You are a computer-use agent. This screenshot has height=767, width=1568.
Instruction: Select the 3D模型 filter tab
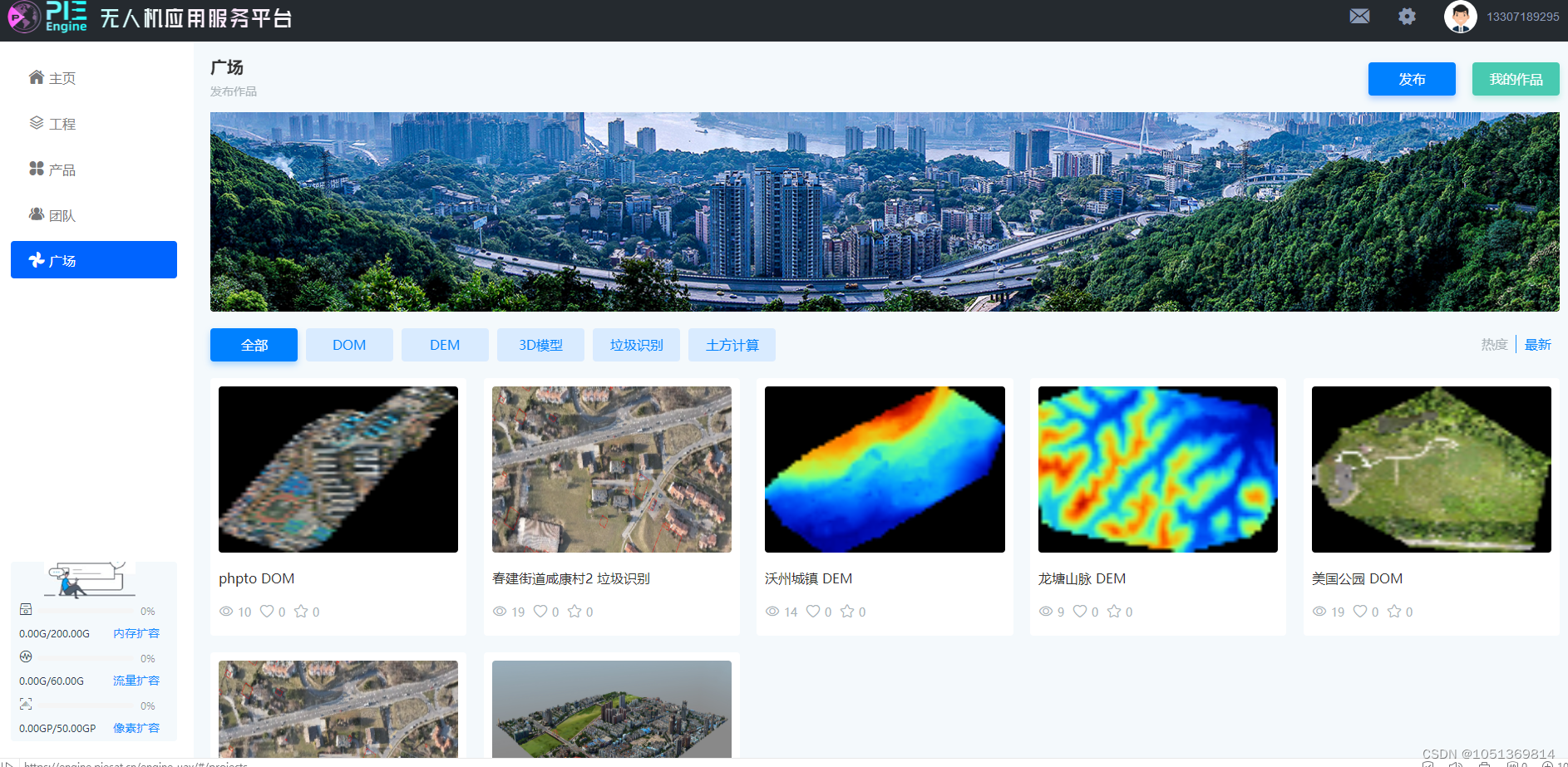540,345
